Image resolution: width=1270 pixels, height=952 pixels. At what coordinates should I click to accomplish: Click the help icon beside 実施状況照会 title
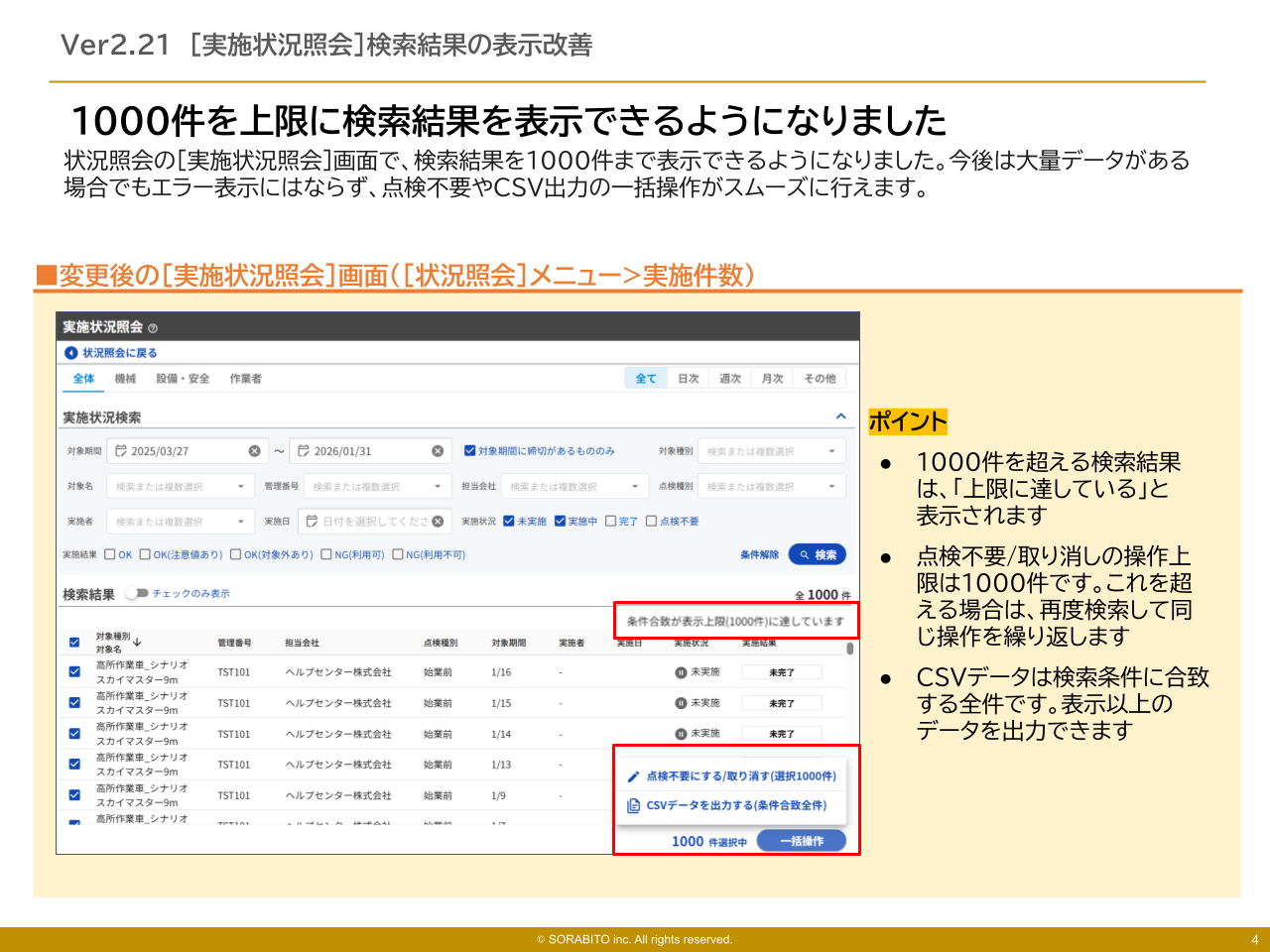click(153, 328)
